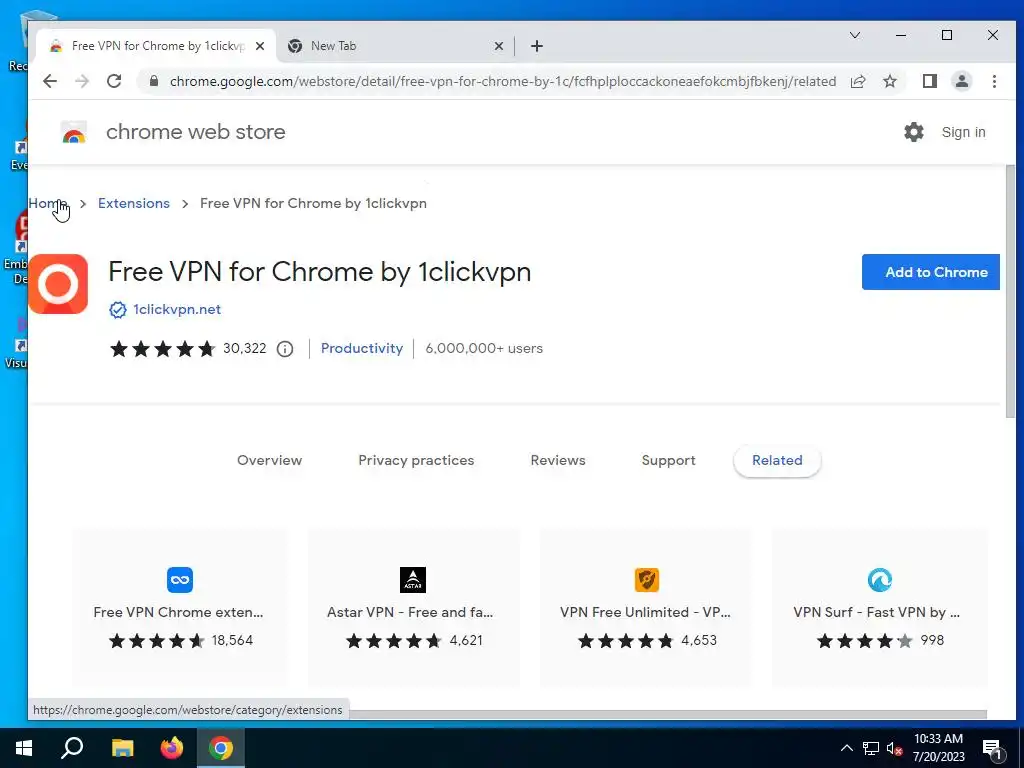Click the forward navigation arrow

(x=82, y=81)
